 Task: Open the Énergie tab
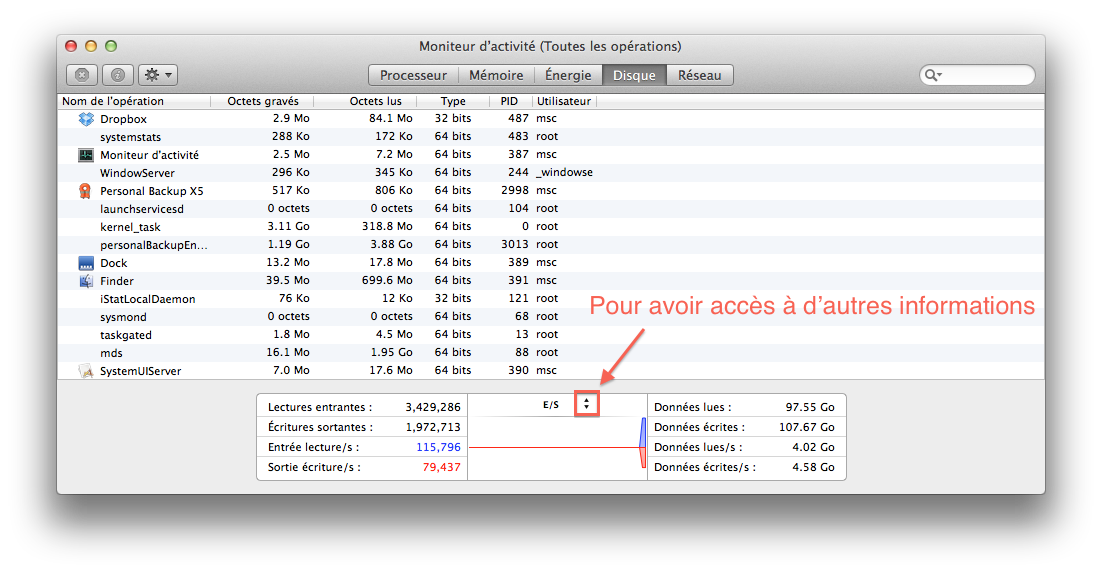pyautogui.click(x=568, y=75)
